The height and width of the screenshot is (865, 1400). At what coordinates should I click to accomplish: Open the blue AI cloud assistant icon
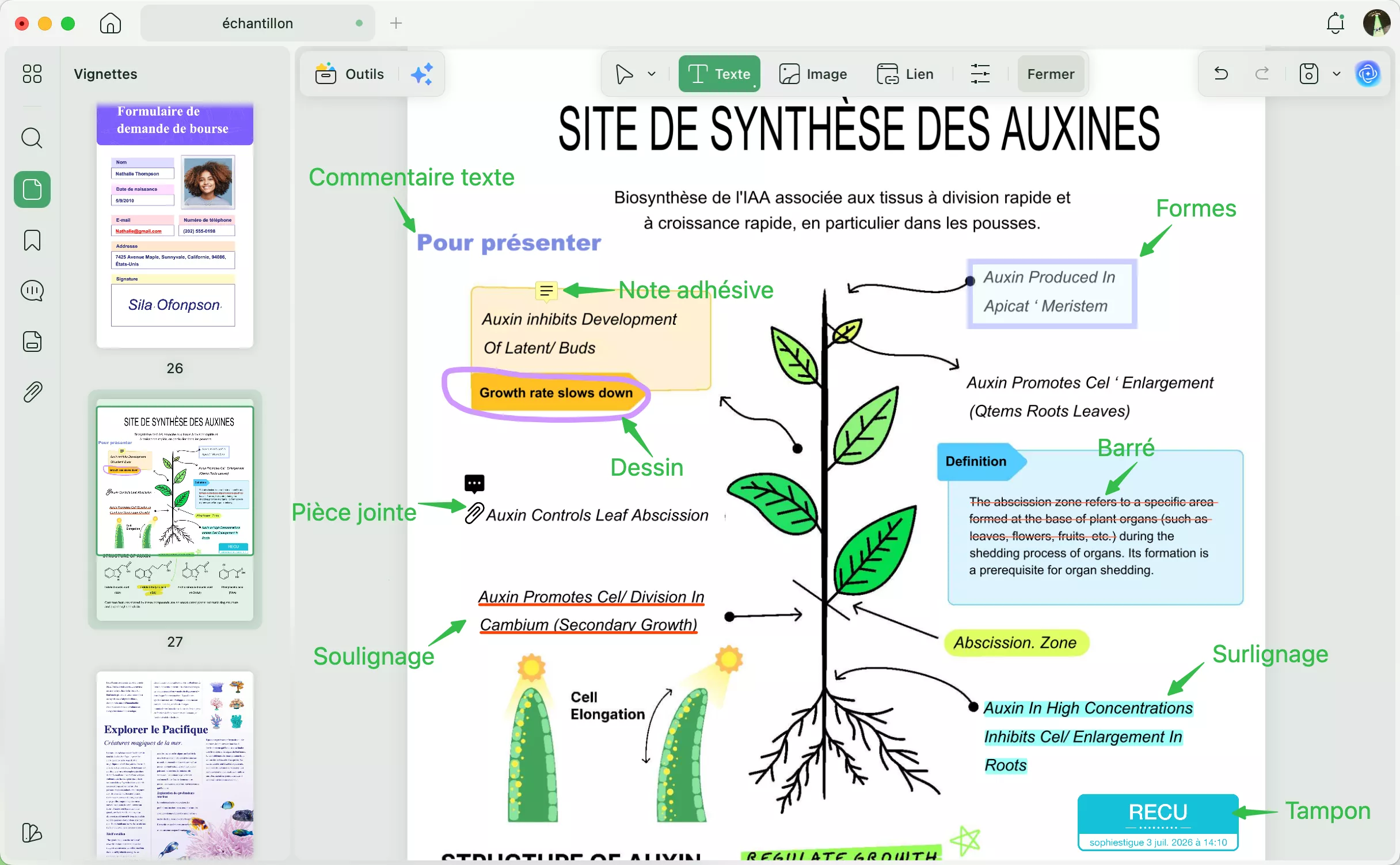click(1368, 74)
